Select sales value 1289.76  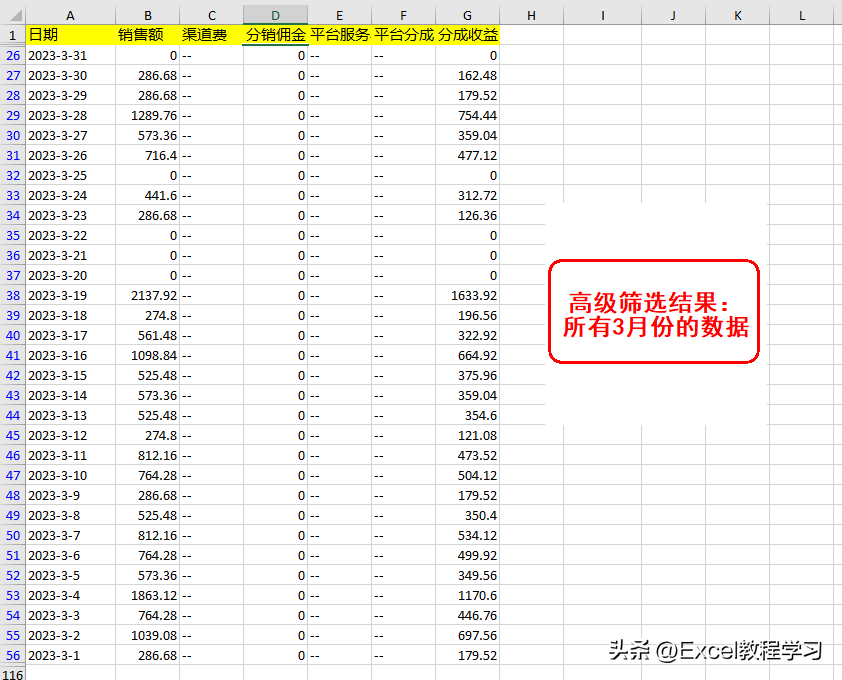148,115
